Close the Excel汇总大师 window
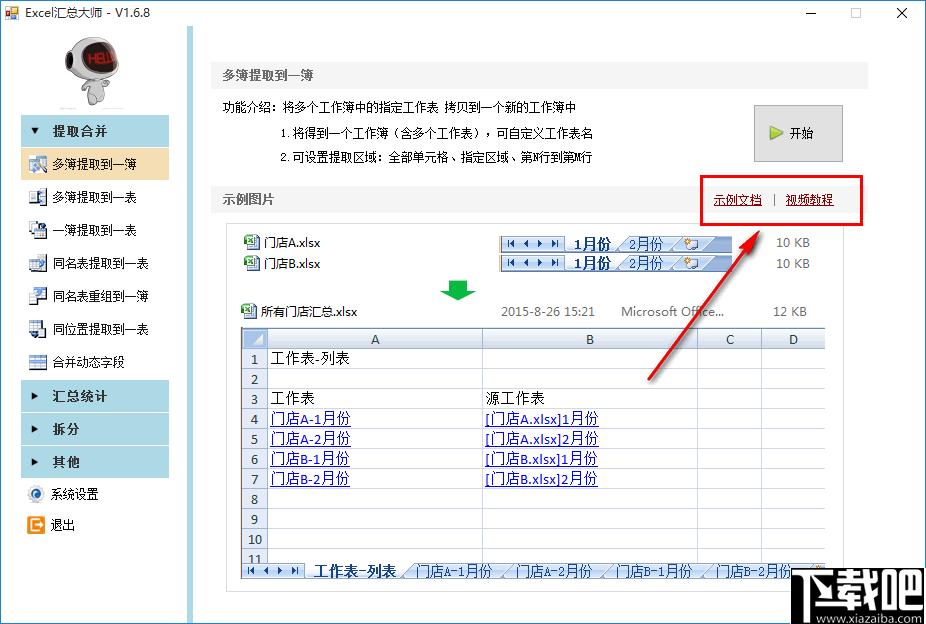 point(902,13)
